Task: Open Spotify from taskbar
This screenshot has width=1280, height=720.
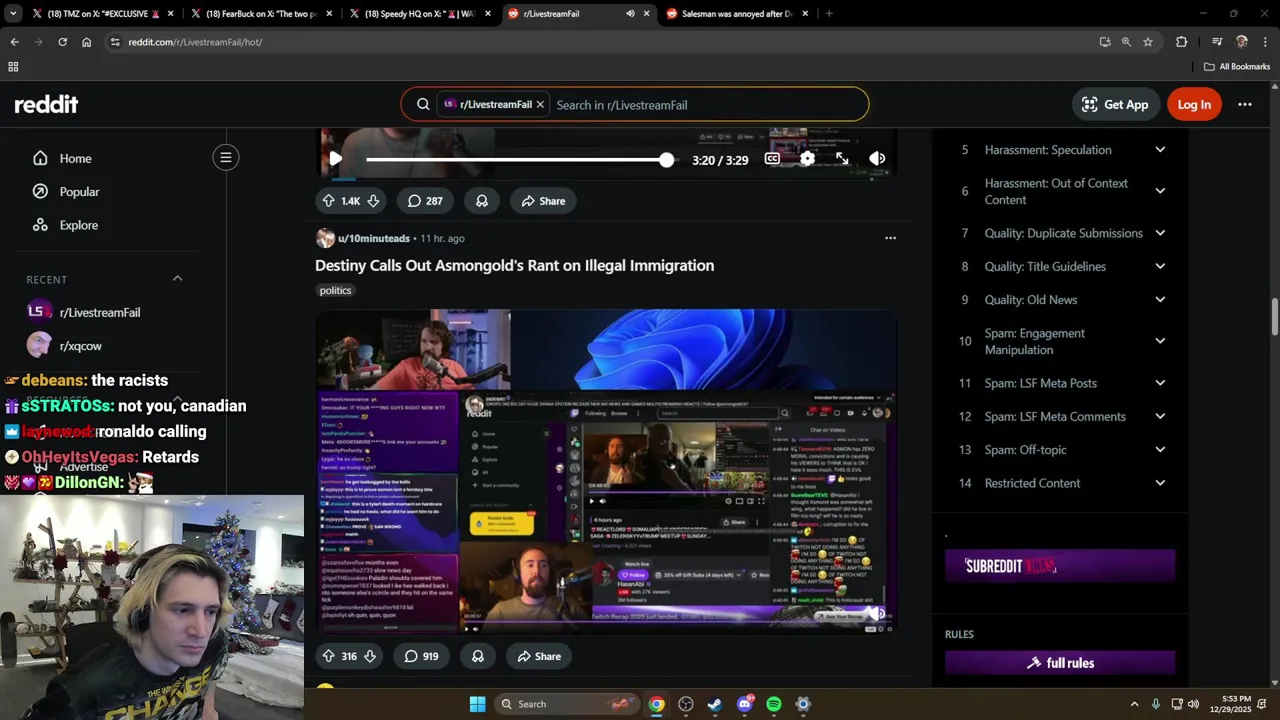Action: pyautogui.click(x=774, y=704)
